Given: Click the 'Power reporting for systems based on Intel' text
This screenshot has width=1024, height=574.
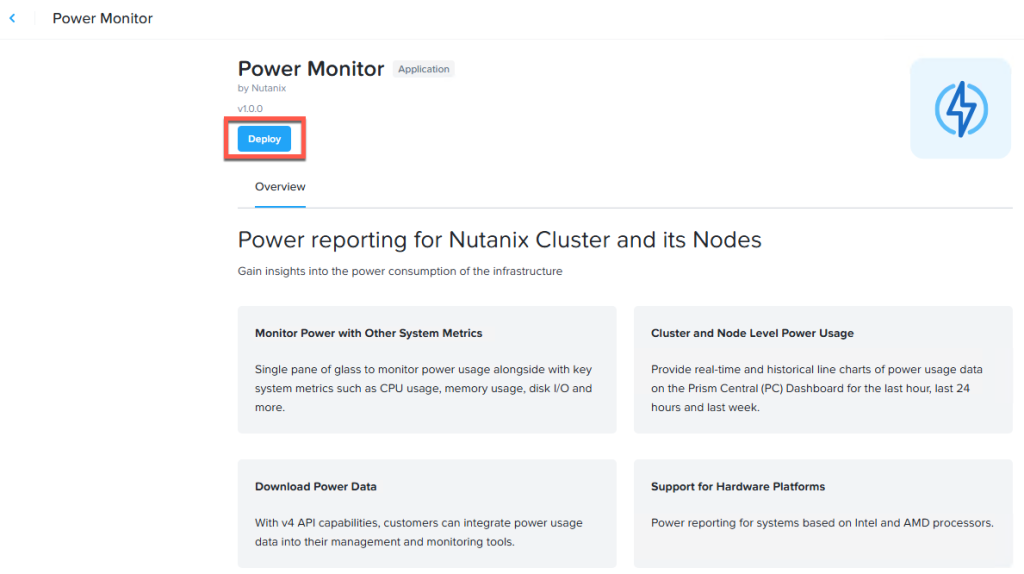Looking at the screenshot, I should 822,523.
